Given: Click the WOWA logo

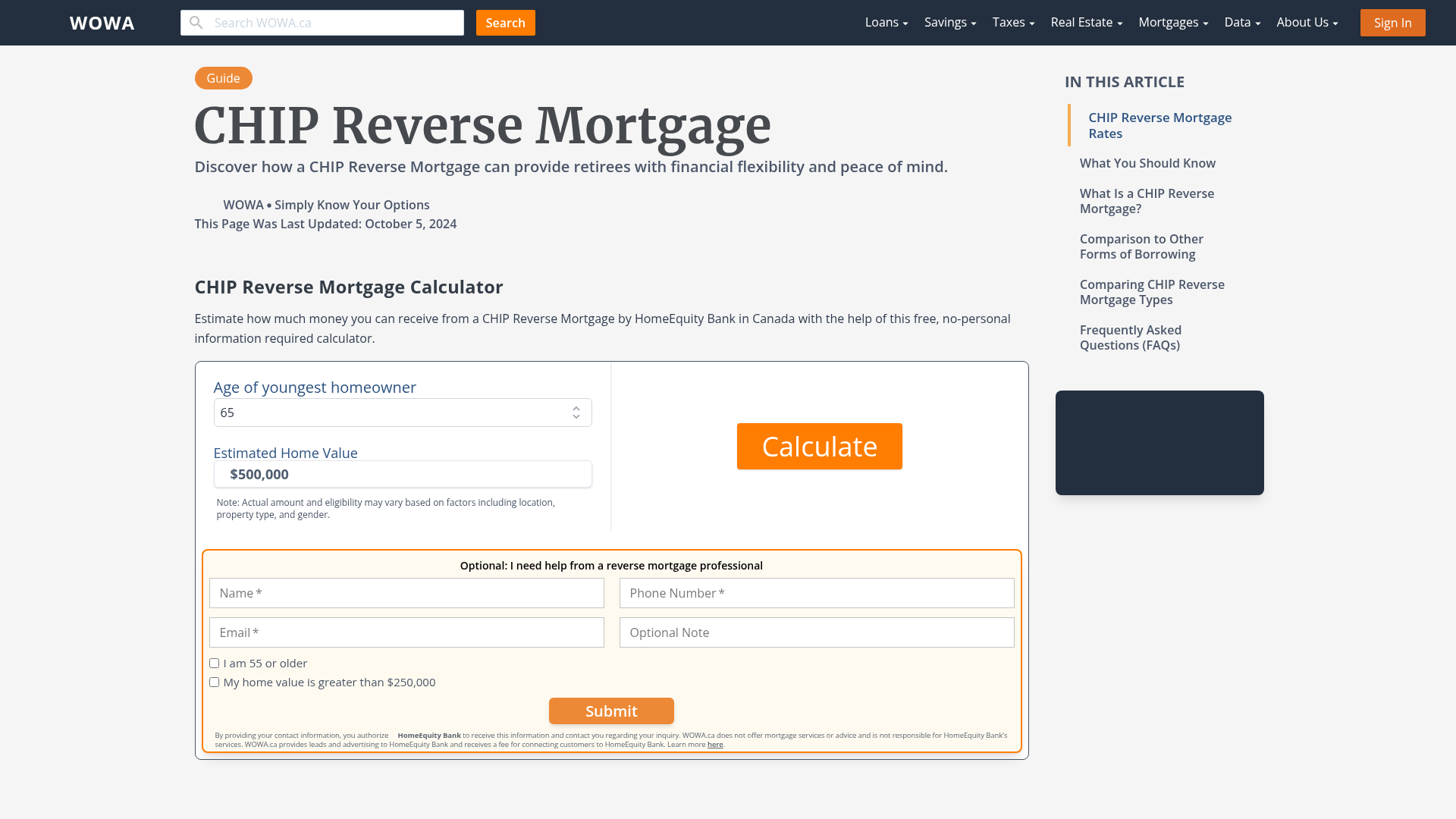Looking at the screenshot, I should (101, 23).
